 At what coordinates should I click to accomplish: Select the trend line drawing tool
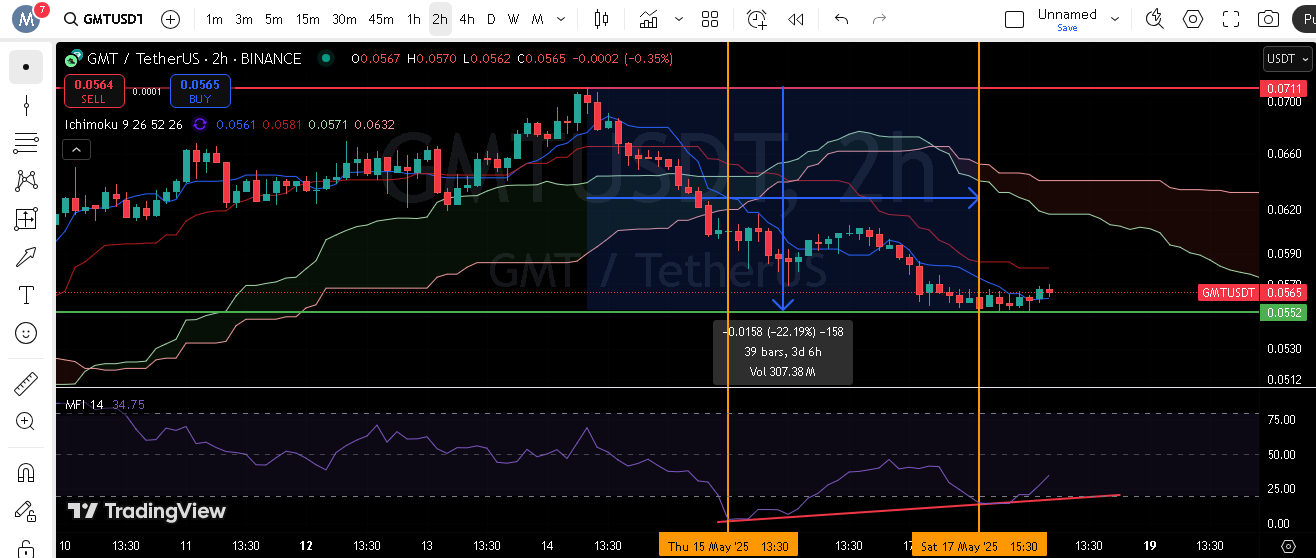click(x=26, y=105)
